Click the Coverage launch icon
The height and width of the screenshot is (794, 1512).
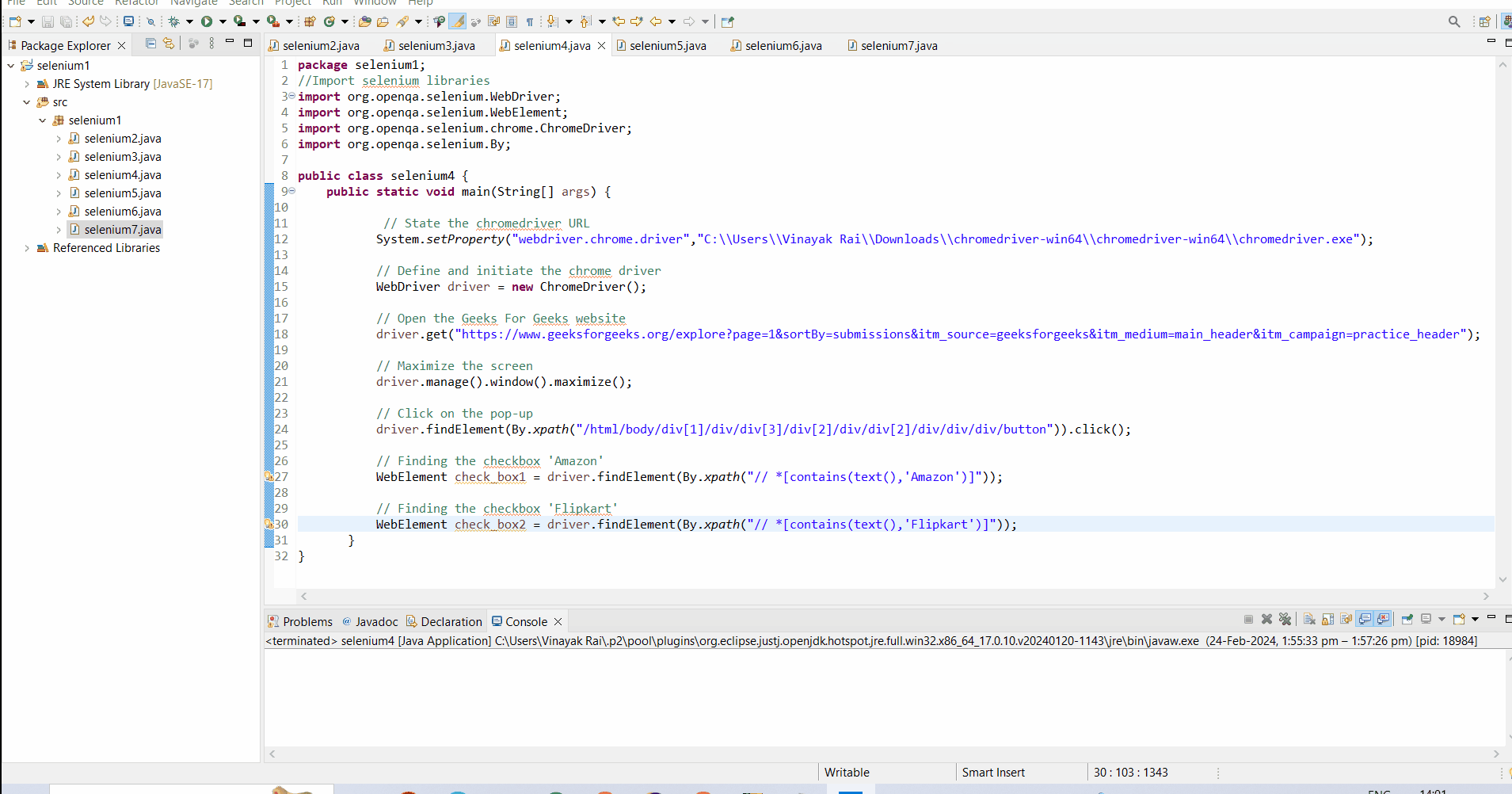(239, 21)
